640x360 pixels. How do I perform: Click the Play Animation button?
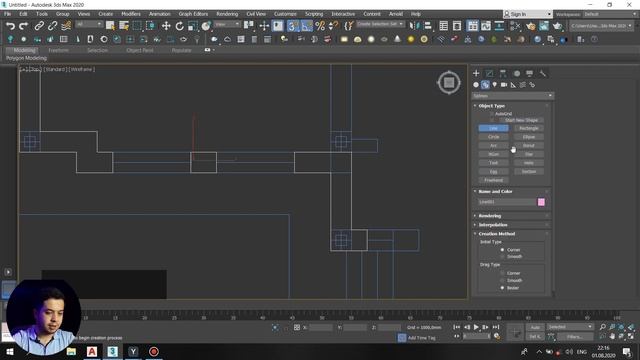[x=476, y=327]
